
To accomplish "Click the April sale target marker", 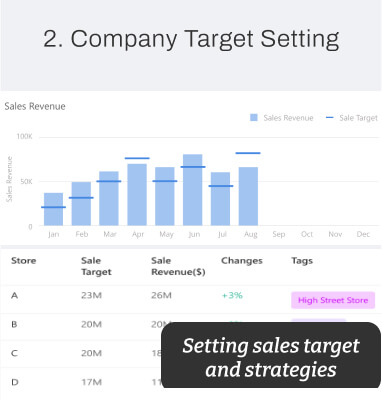I will click(137, 158).
